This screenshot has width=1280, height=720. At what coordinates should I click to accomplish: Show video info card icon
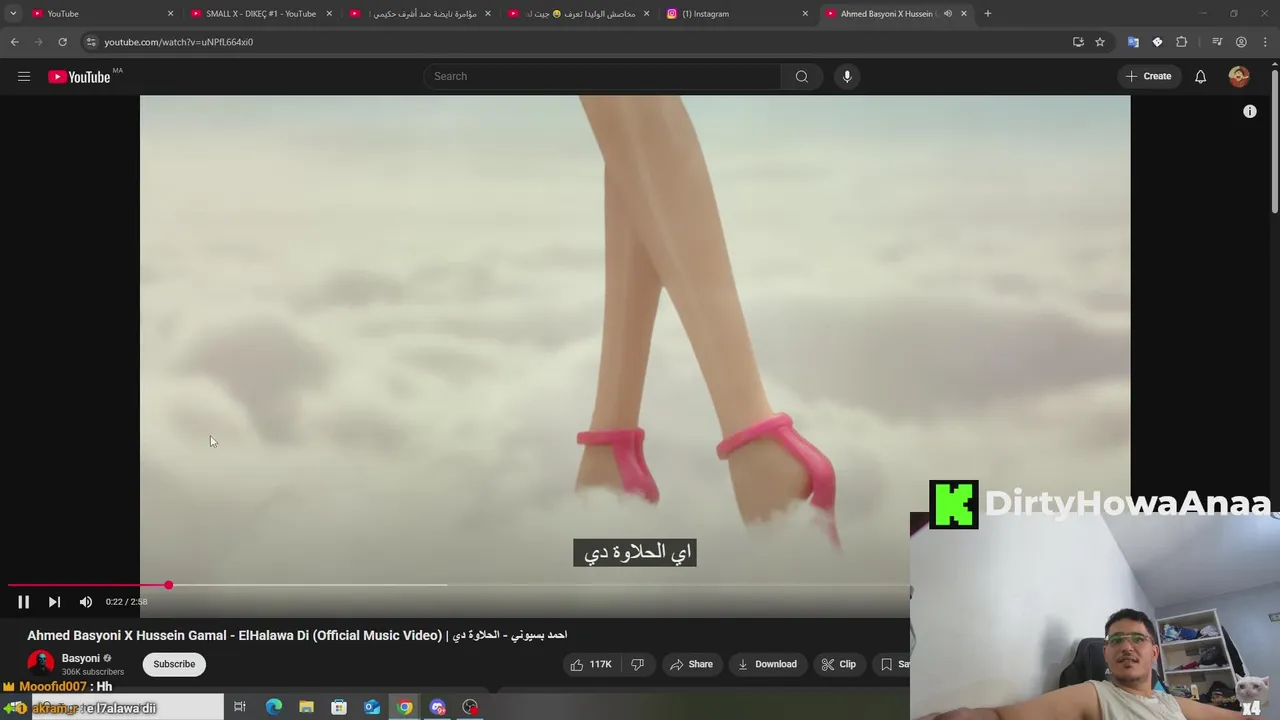pos(1249,111)
